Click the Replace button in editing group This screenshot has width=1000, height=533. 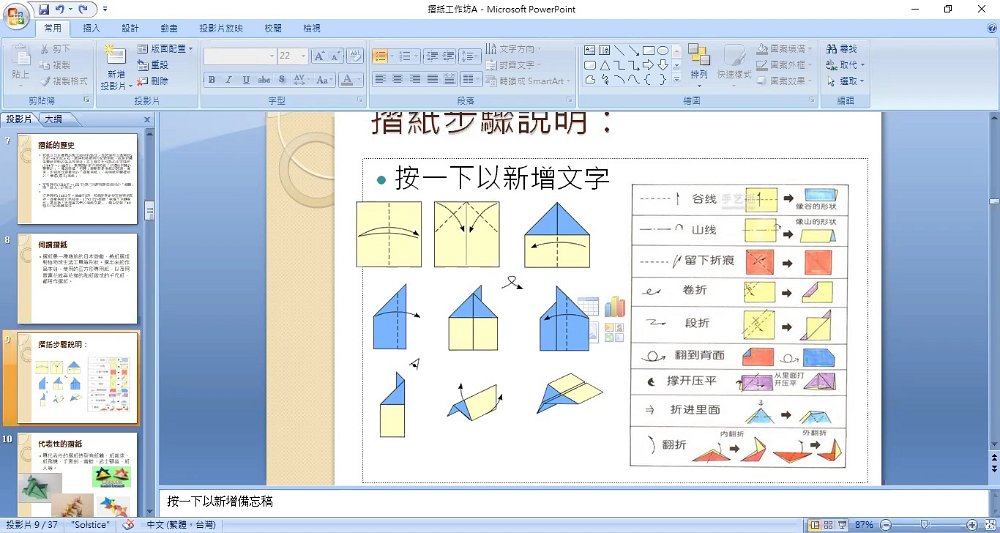(x=846, y=64)
